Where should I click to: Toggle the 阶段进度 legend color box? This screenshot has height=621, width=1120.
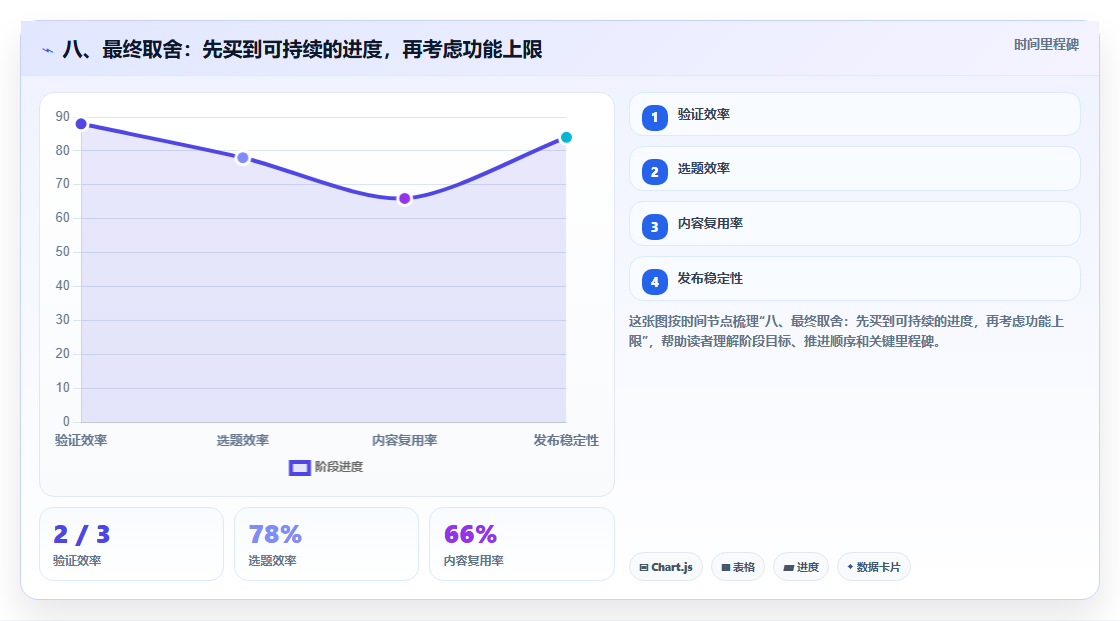click(x=299, y=467)
